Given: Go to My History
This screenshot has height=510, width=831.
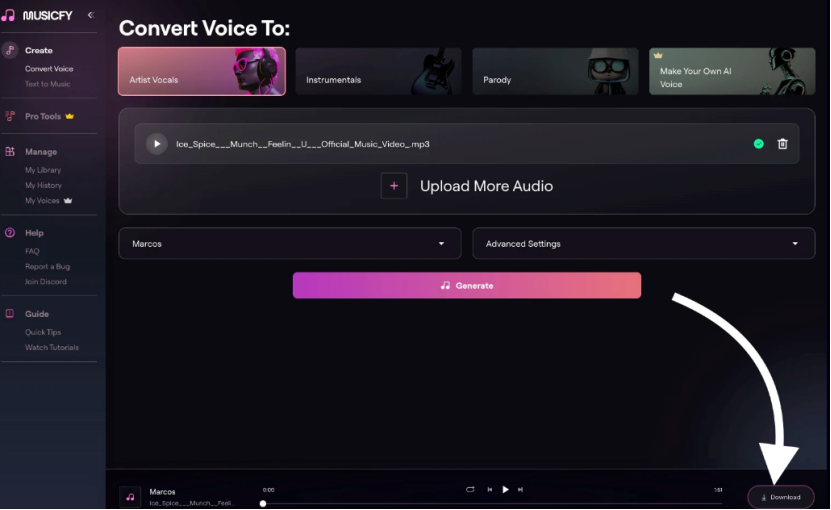Looking at the screenshot, I should pos(43,185).
